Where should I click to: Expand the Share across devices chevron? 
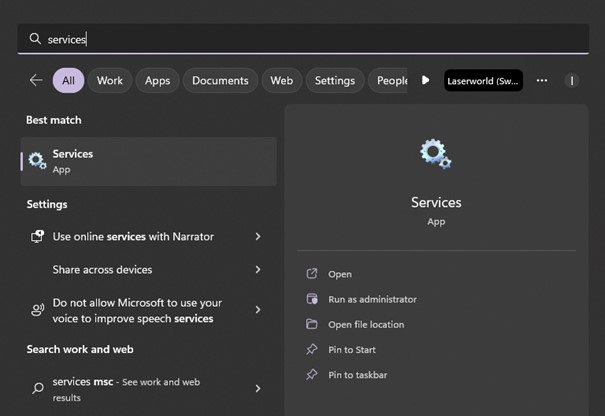[258, 270]
